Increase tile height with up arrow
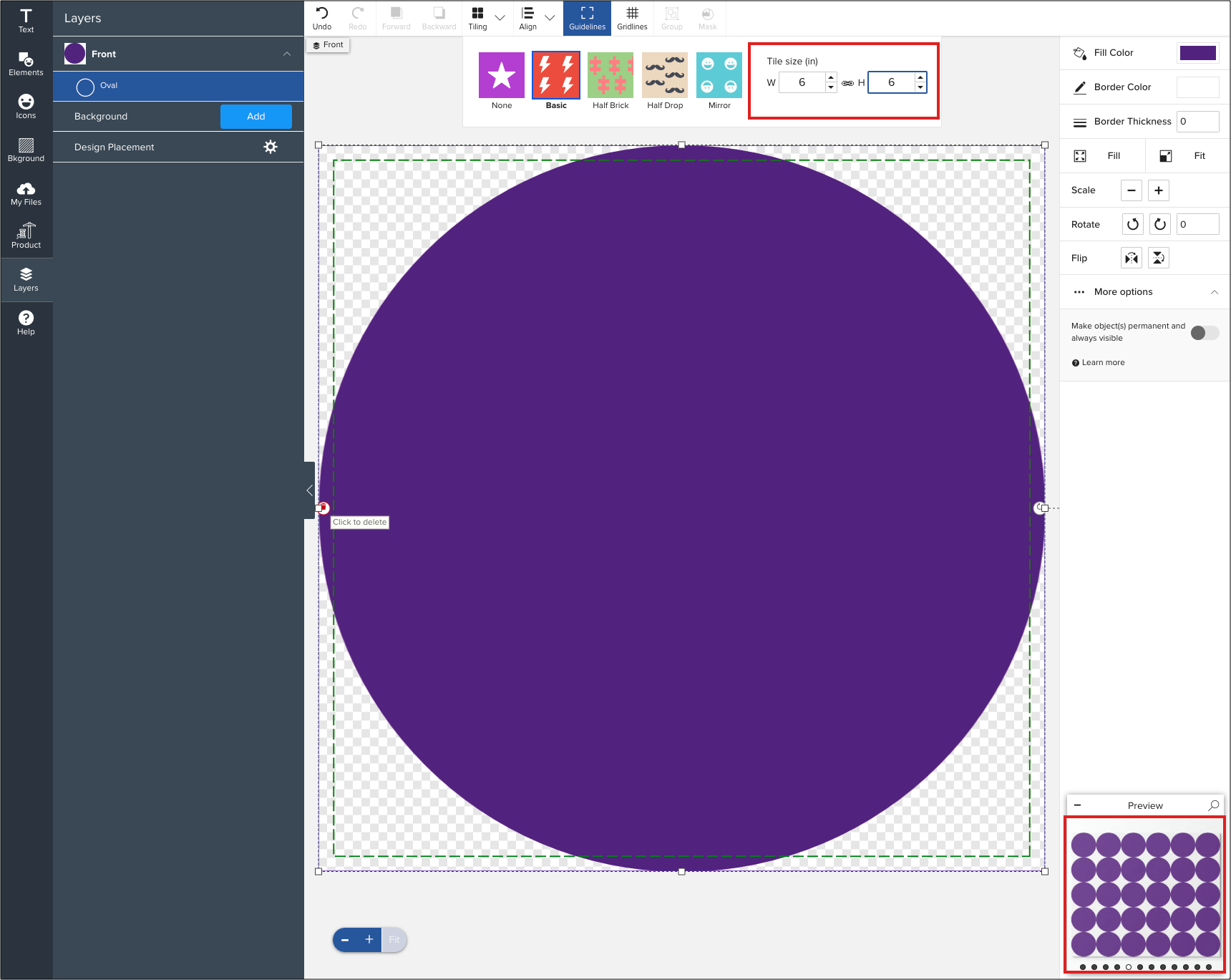The image size is (1231, 980). (x=920, y=77)
